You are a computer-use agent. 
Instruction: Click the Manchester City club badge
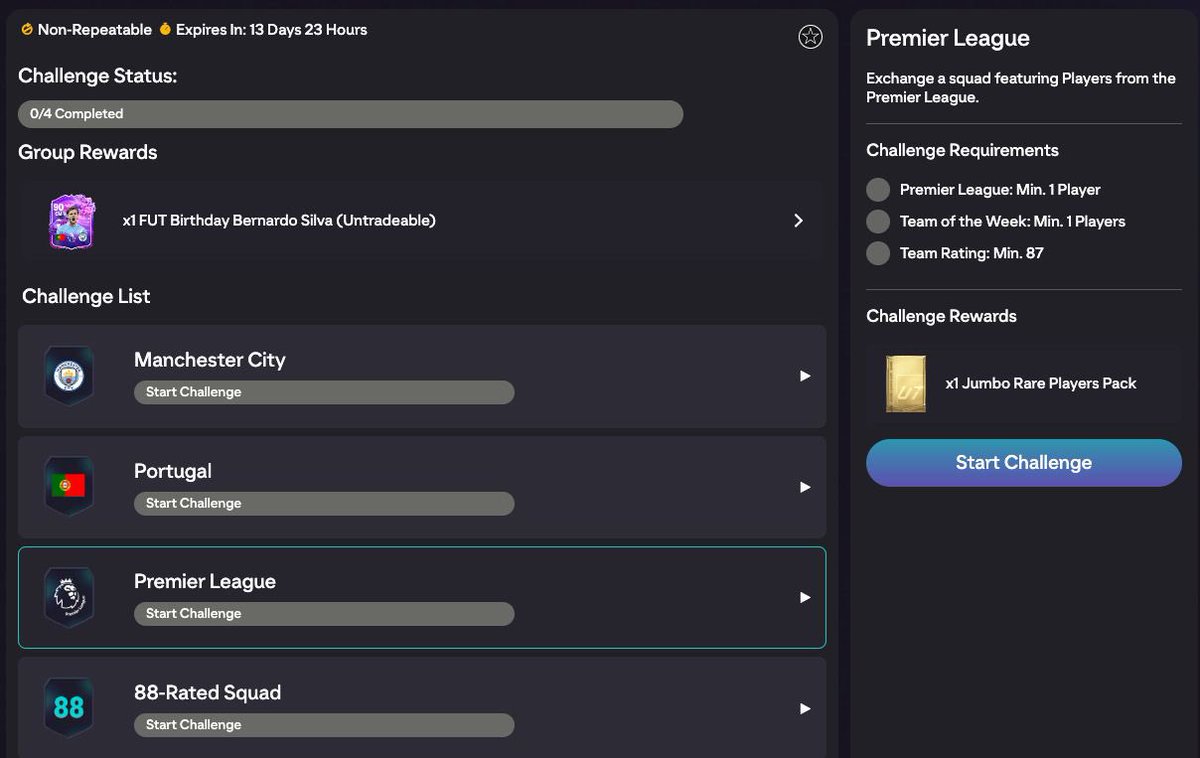point(69,376)
